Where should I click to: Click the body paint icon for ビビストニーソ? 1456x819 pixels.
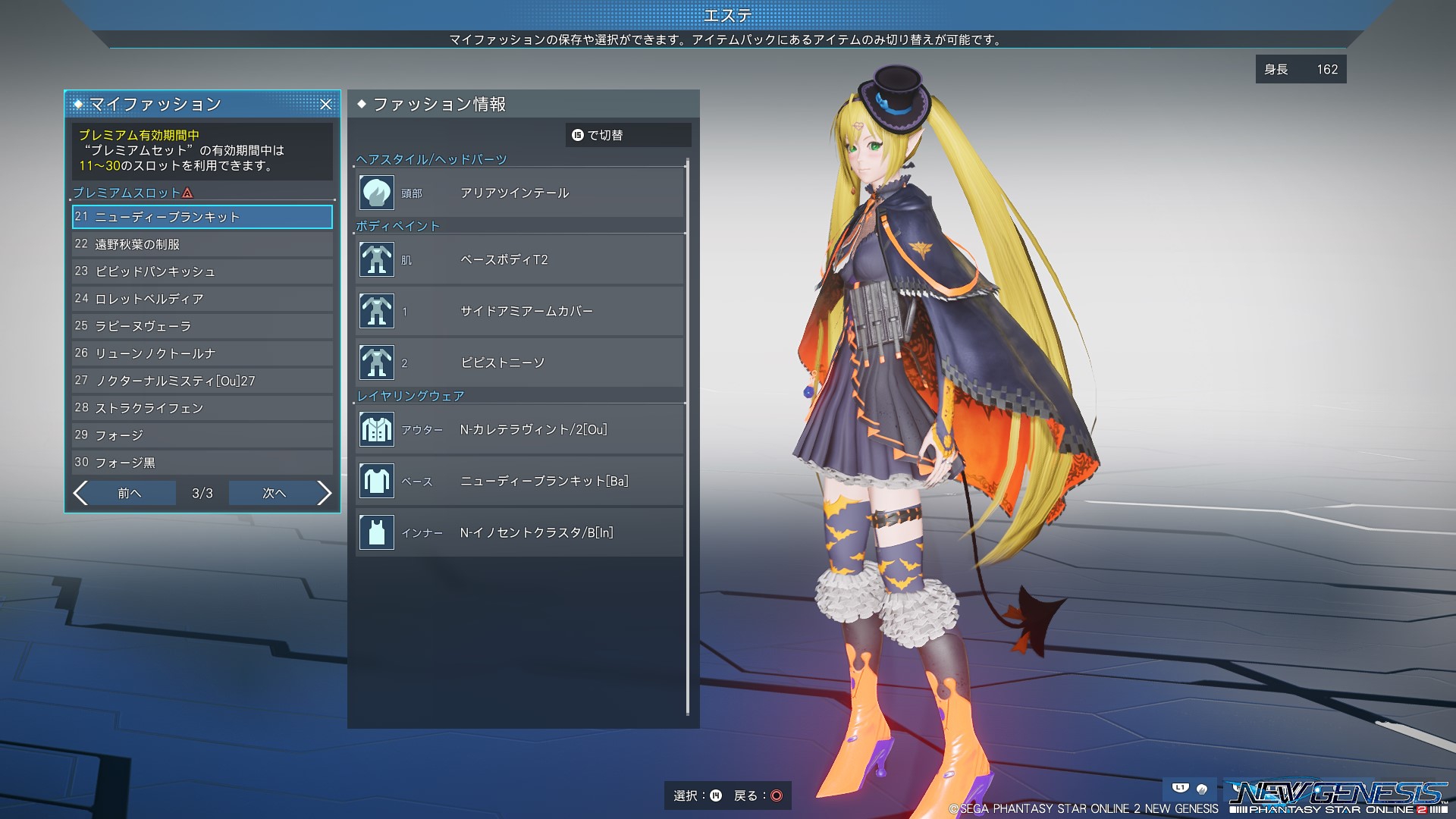[376, 362]
